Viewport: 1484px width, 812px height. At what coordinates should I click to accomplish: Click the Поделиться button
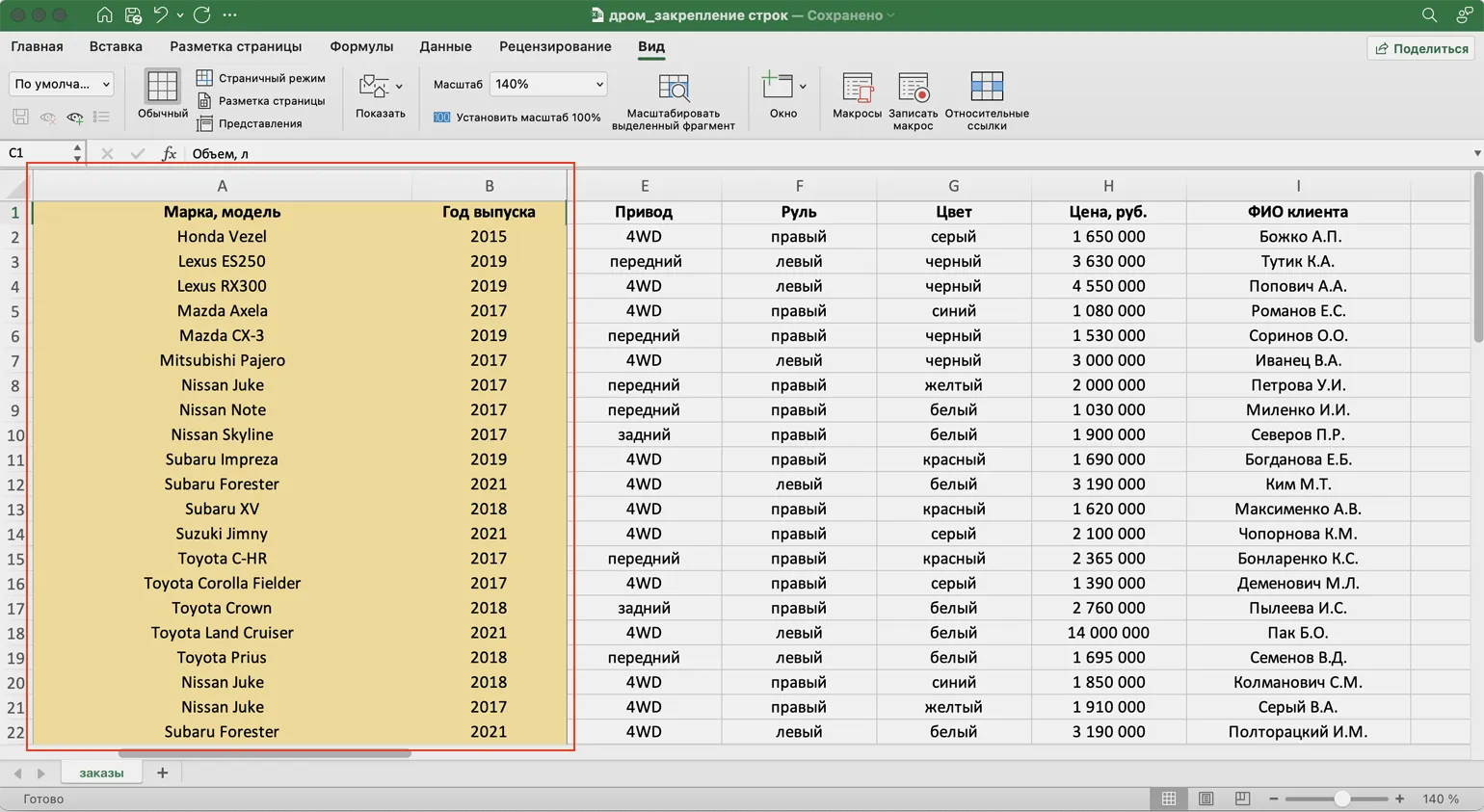1421,48
